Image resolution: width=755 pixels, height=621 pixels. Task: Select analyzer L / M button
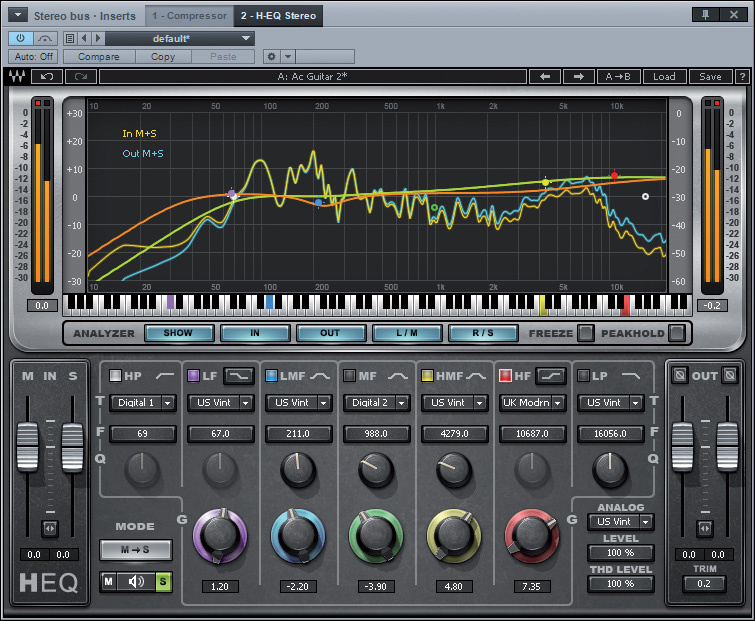coord(407,333)
